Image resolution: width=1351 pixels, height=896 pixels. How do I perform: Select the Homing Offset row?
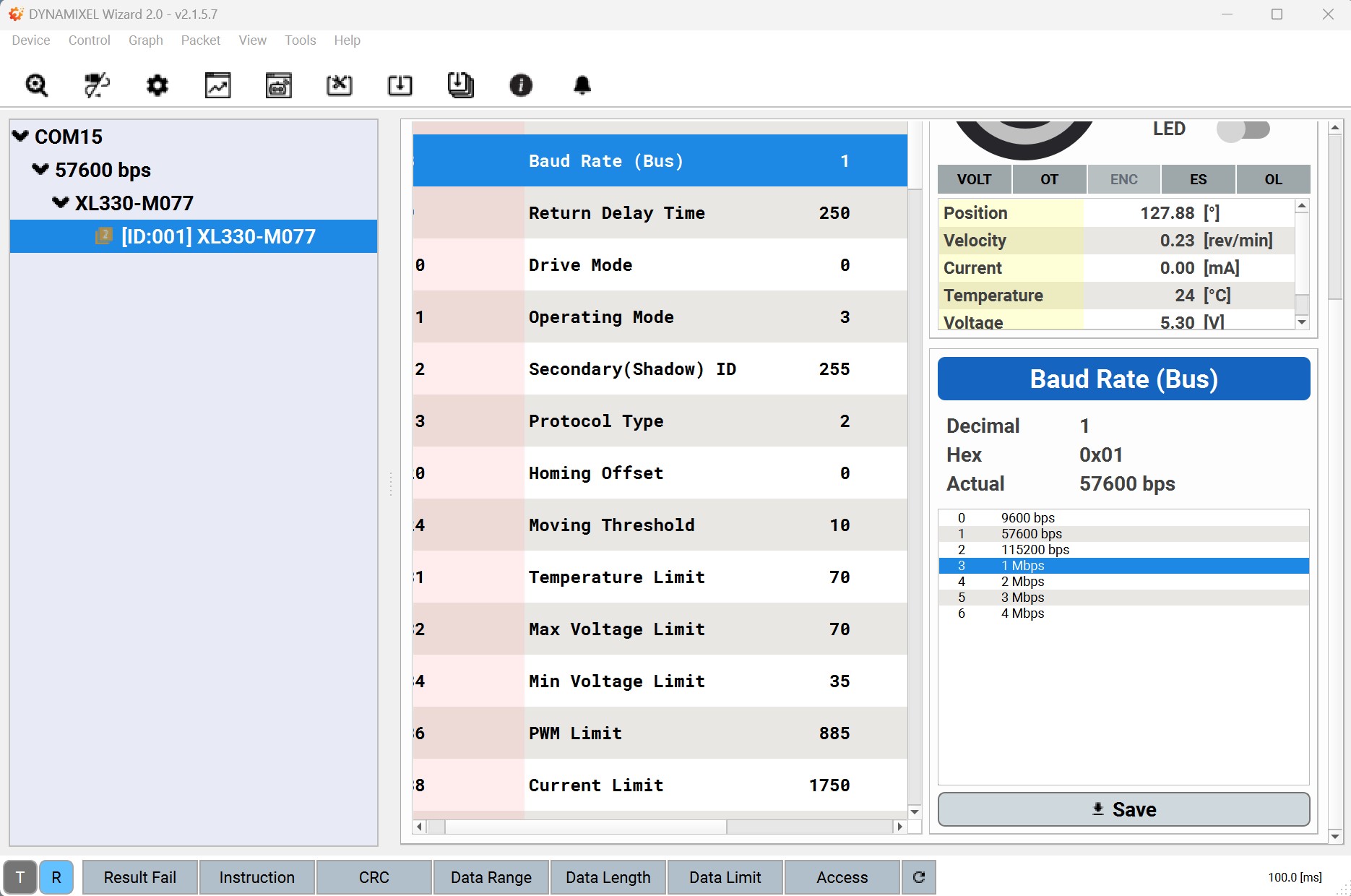click(660, 473)
